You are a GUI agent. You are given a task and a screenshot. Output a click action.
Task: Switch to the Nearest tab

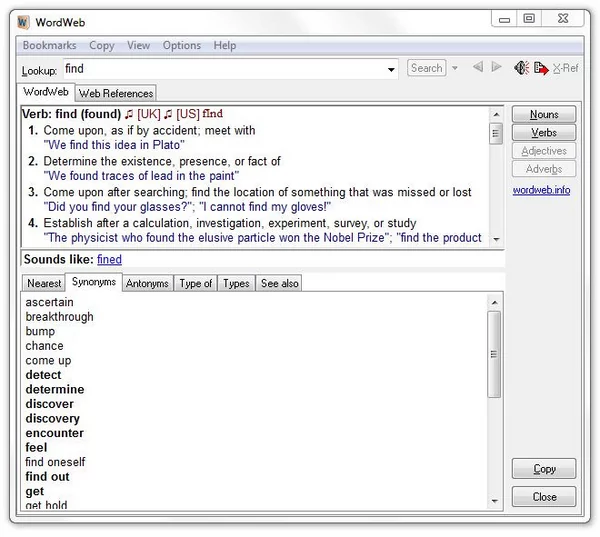[x=44, y=283]
